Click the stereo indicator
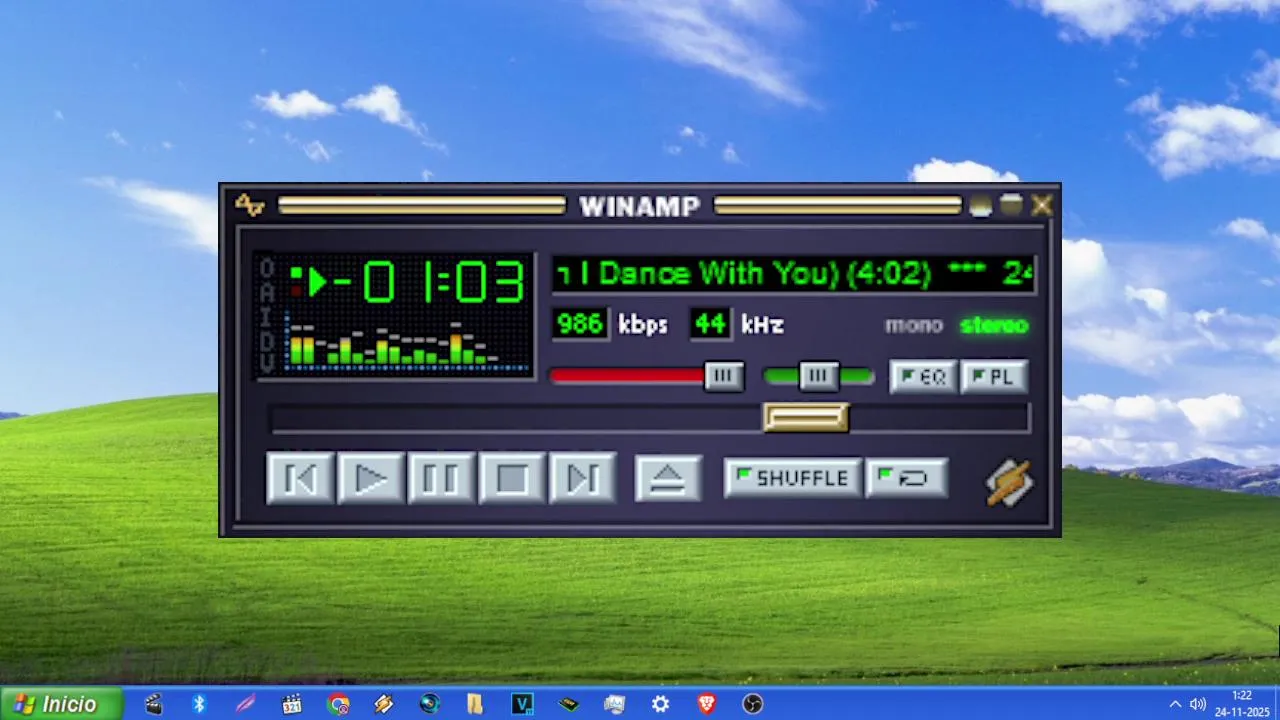Screen dimensions: 1280x720 pyautogui.click(x=994, y=325)
